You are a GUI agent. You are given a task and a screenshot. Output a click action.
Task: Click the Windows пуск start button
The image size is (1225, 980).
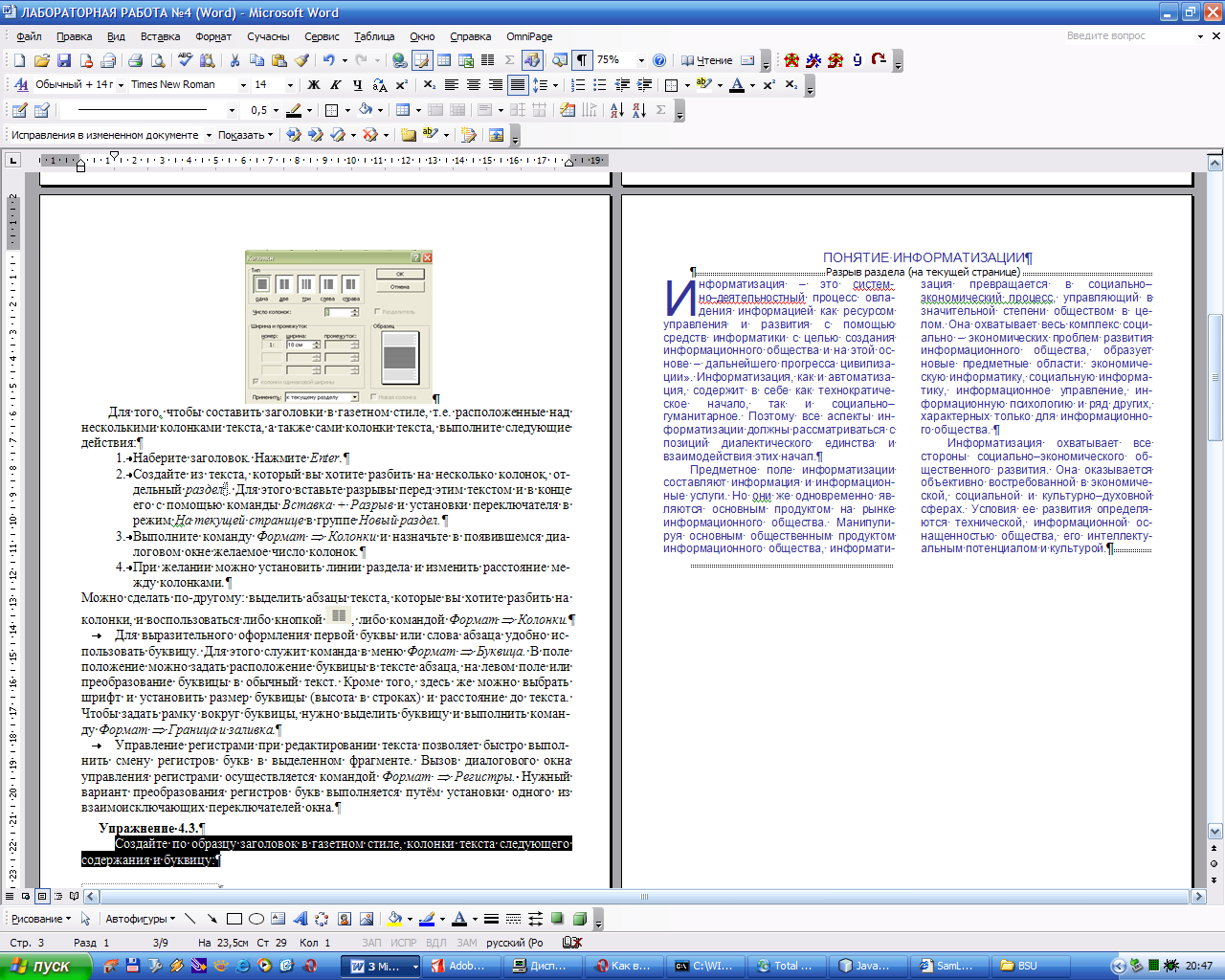pos(46,966)
